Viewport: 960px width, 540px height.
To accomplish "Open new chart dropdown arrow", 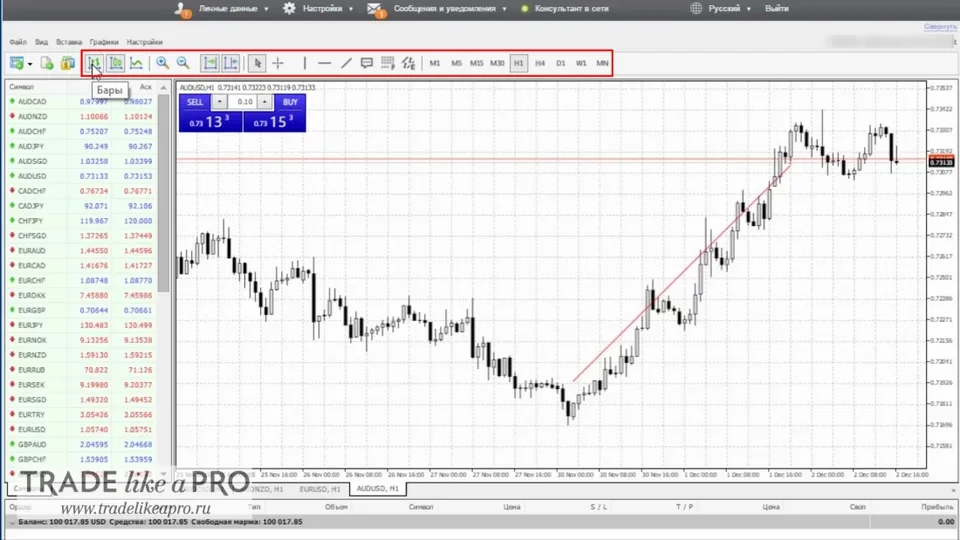I will (30, 64).
